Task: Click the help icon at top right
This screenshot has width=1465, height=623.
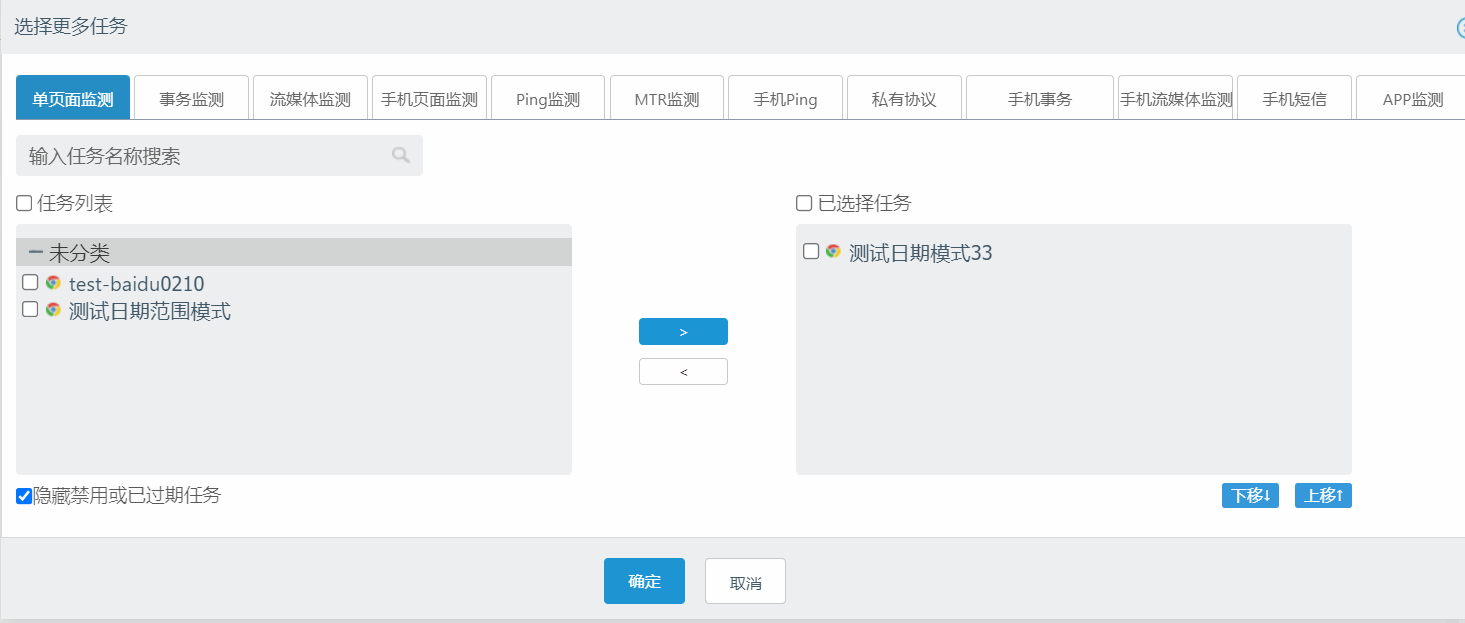Action: click(x=1461, y=28)
